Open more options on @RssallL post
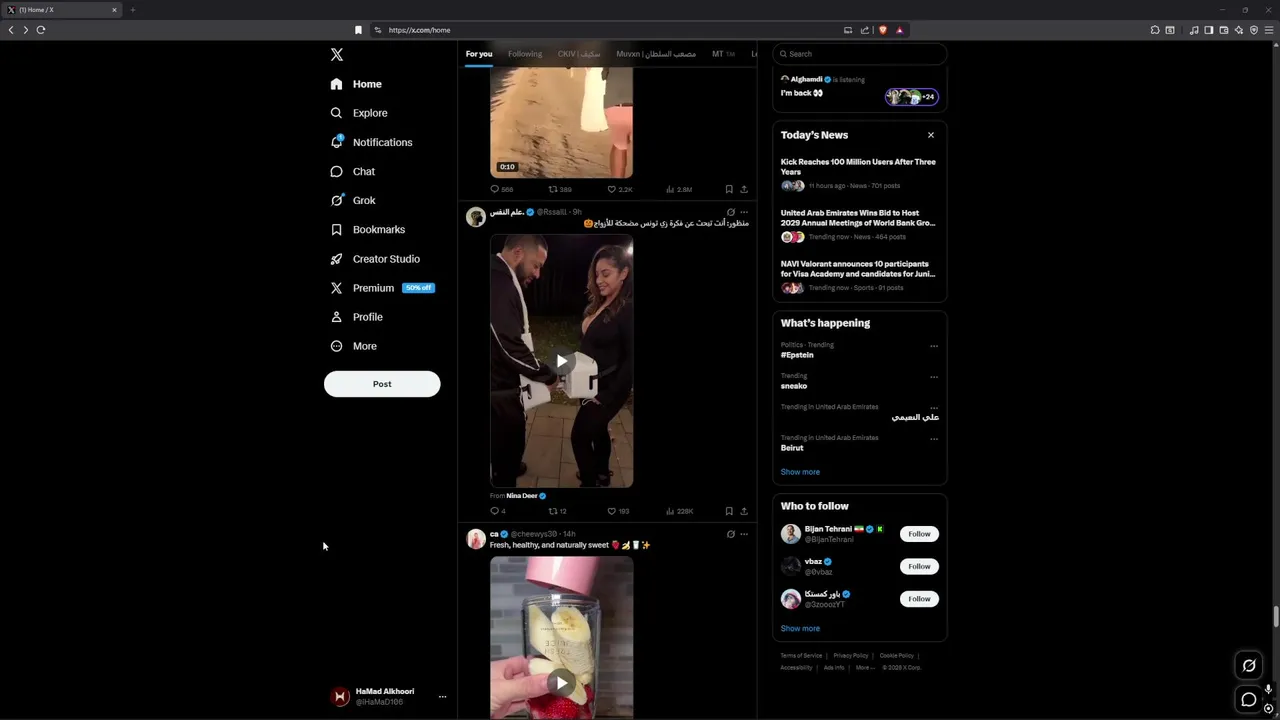Viewport: 1280px width, 720px height. click(x=744, y=212)
